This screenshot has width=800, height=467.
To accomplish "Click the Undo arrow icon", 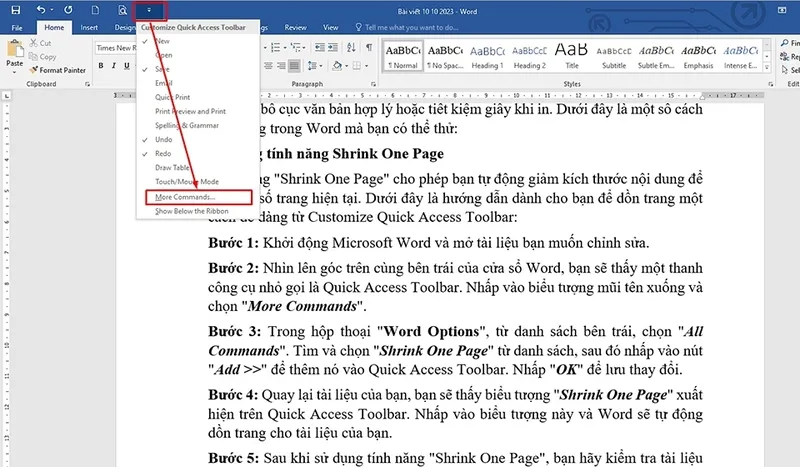I will (x=39, y=10).
